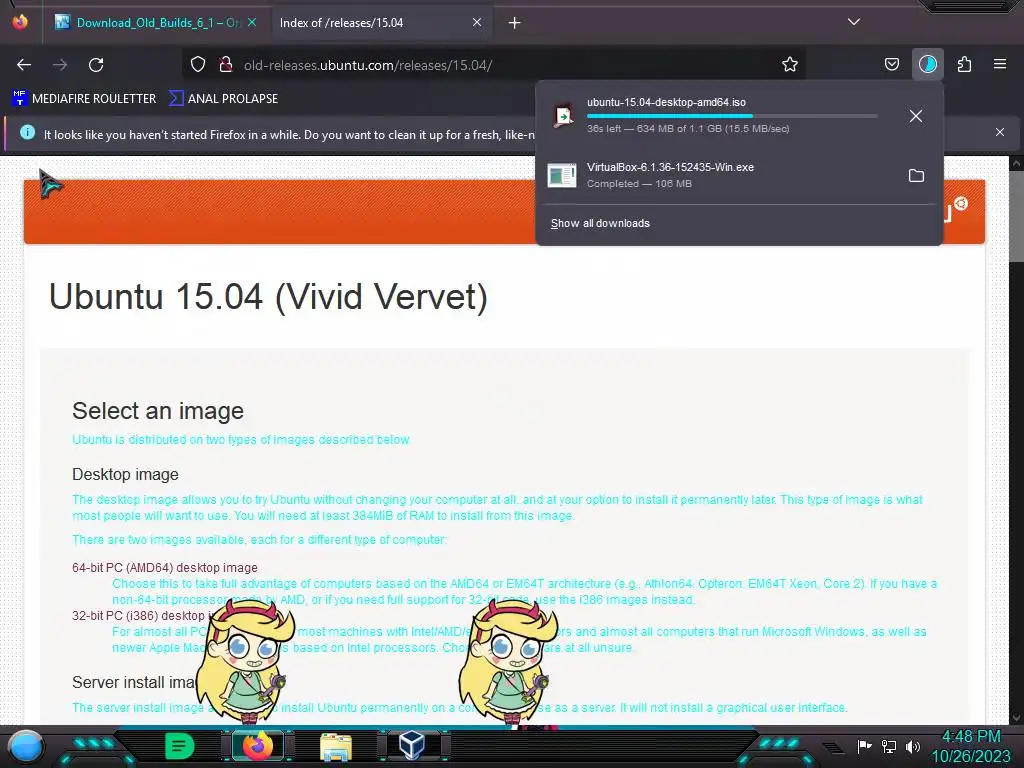The image size is (1024, 768).
Task: Open the volume speaker tray icon
Action: coord(913,746)
